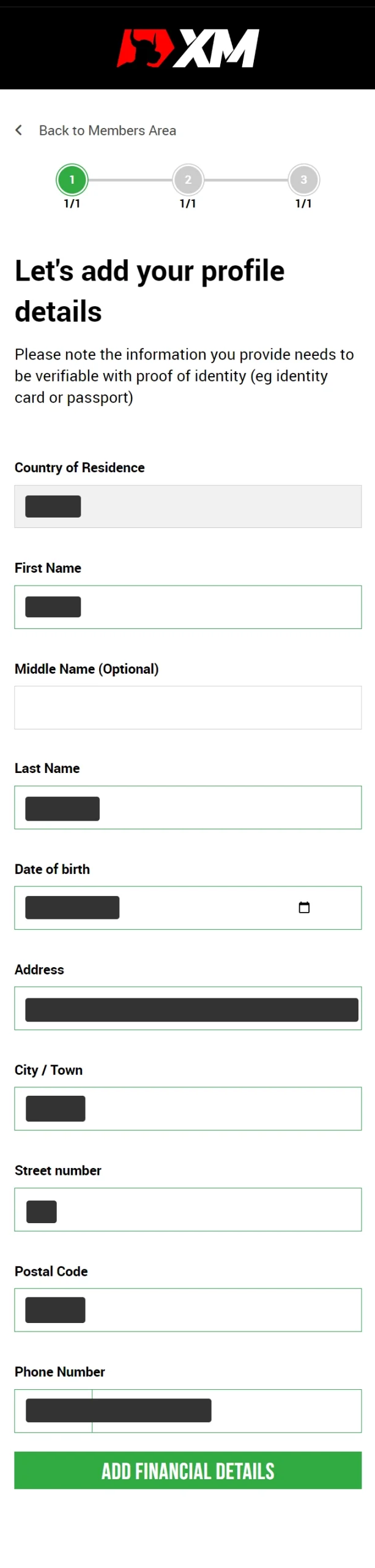This screenshot has width=375, height=1568.
Task: Click the Phone Number input field
Action: (227, 1411)
